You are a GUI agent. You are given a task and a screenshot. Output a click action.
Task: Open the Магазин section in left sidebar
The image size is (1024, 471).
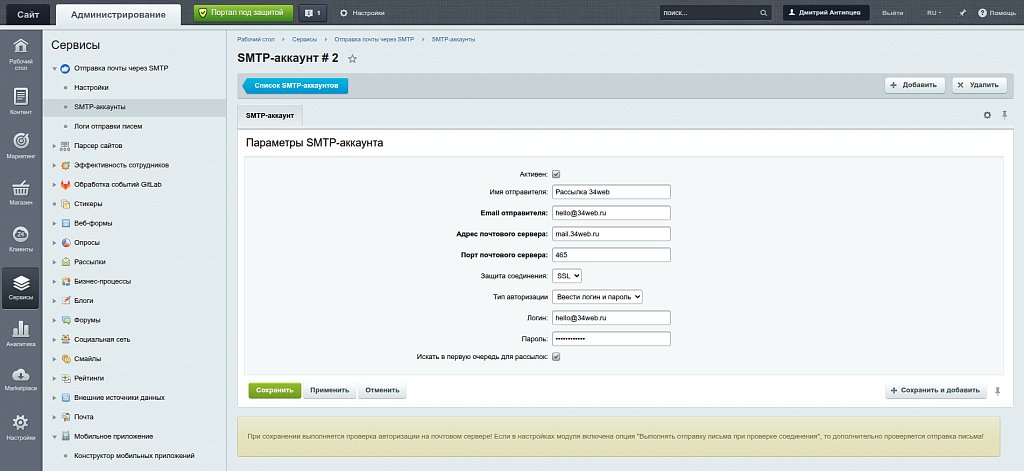20,193
